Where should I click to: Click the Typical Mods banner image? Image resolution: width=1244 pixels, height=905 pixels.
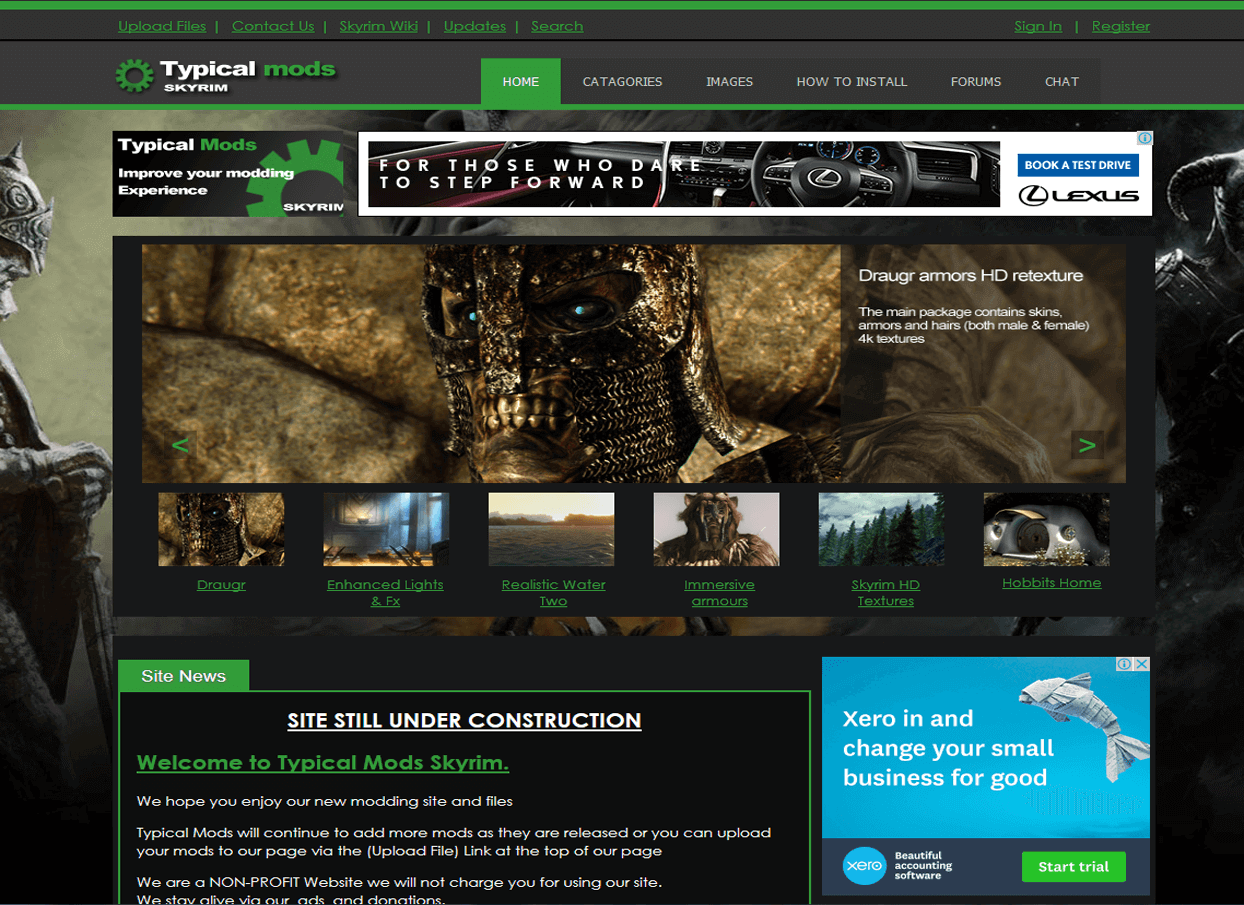click(x=228, y=174)
